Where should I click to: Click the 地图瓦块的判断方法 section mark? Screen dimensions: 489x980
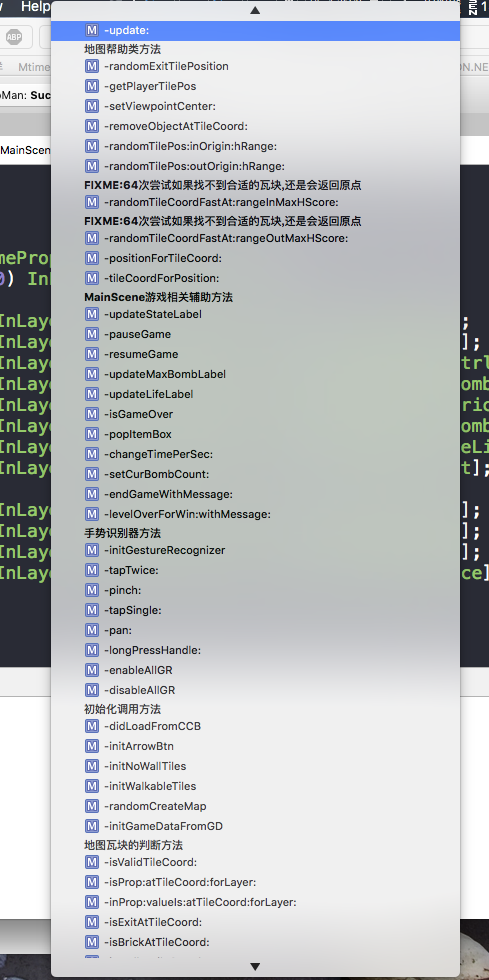tap(133, 845)
